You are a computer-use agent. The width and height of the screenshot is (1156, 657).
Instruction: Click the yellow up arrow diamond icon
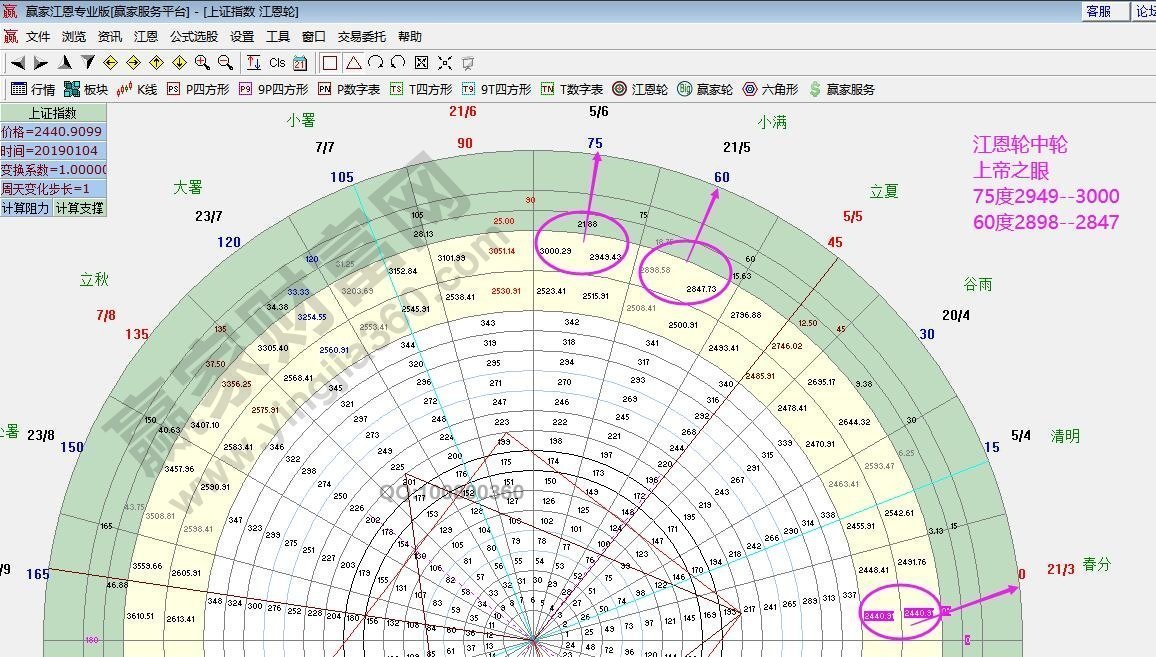(x=156, y=62)
